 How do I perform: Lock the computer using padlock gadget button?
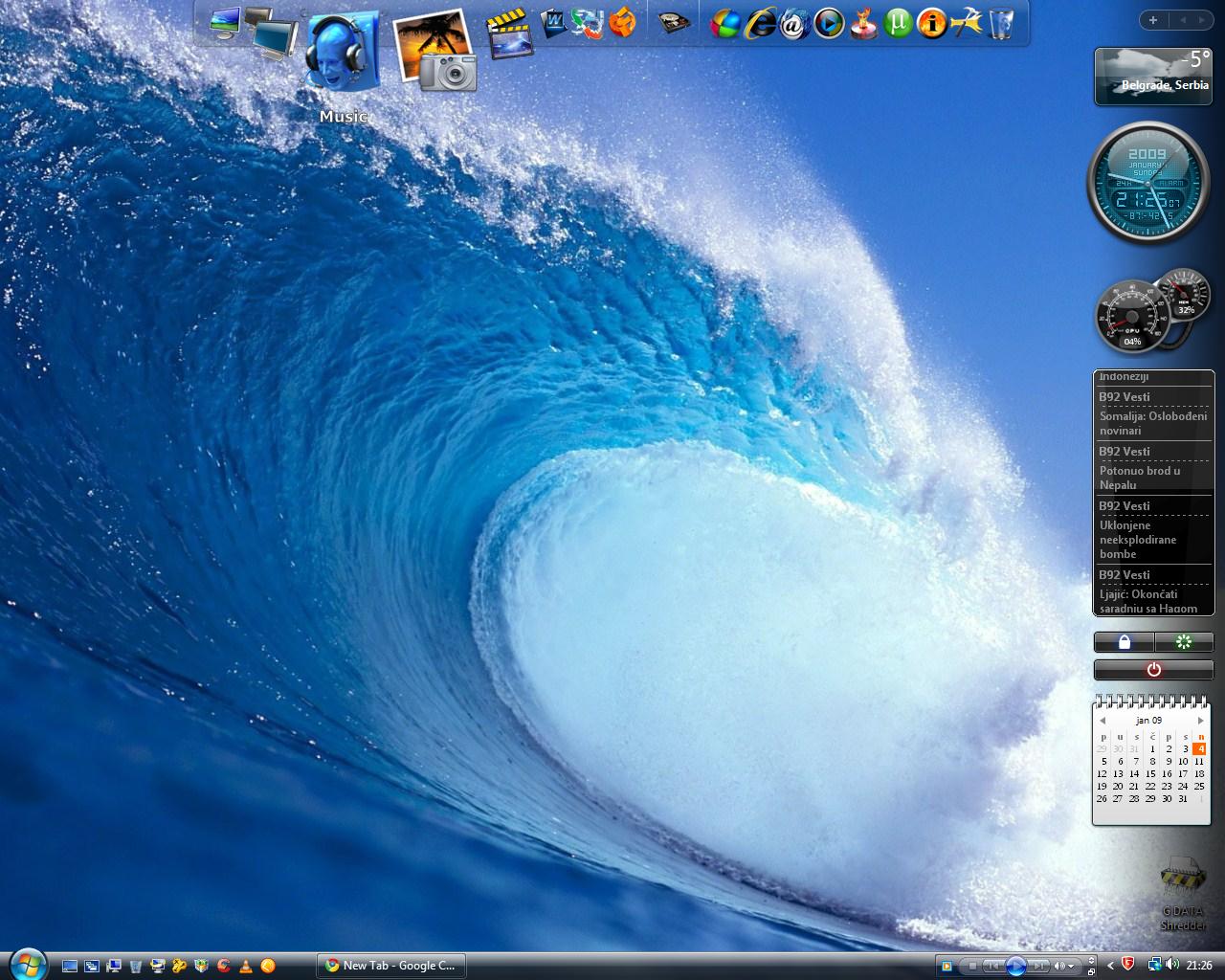(x=1124, y=642)
